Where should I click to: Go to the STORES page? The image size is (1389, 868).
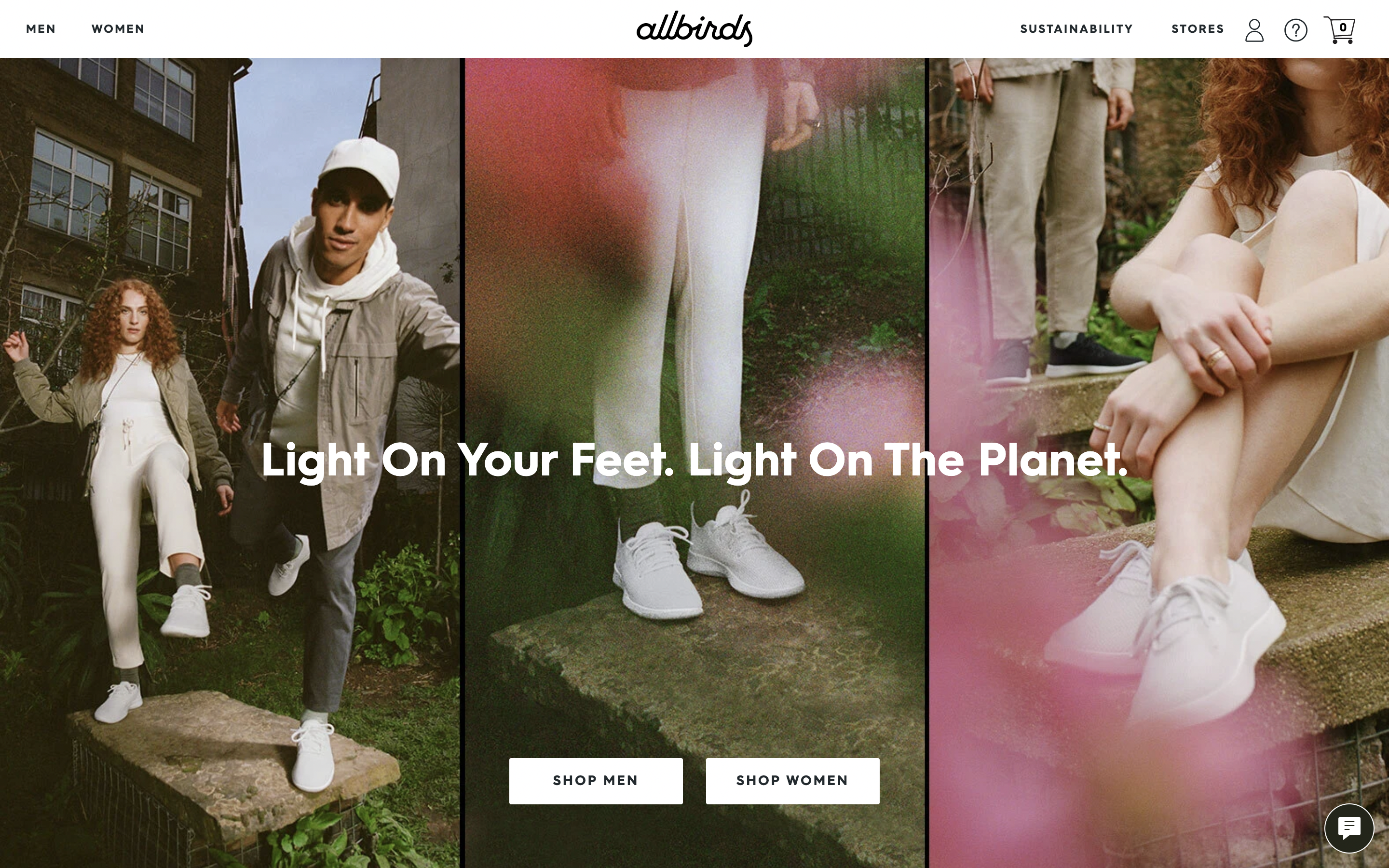point(1198,29)
